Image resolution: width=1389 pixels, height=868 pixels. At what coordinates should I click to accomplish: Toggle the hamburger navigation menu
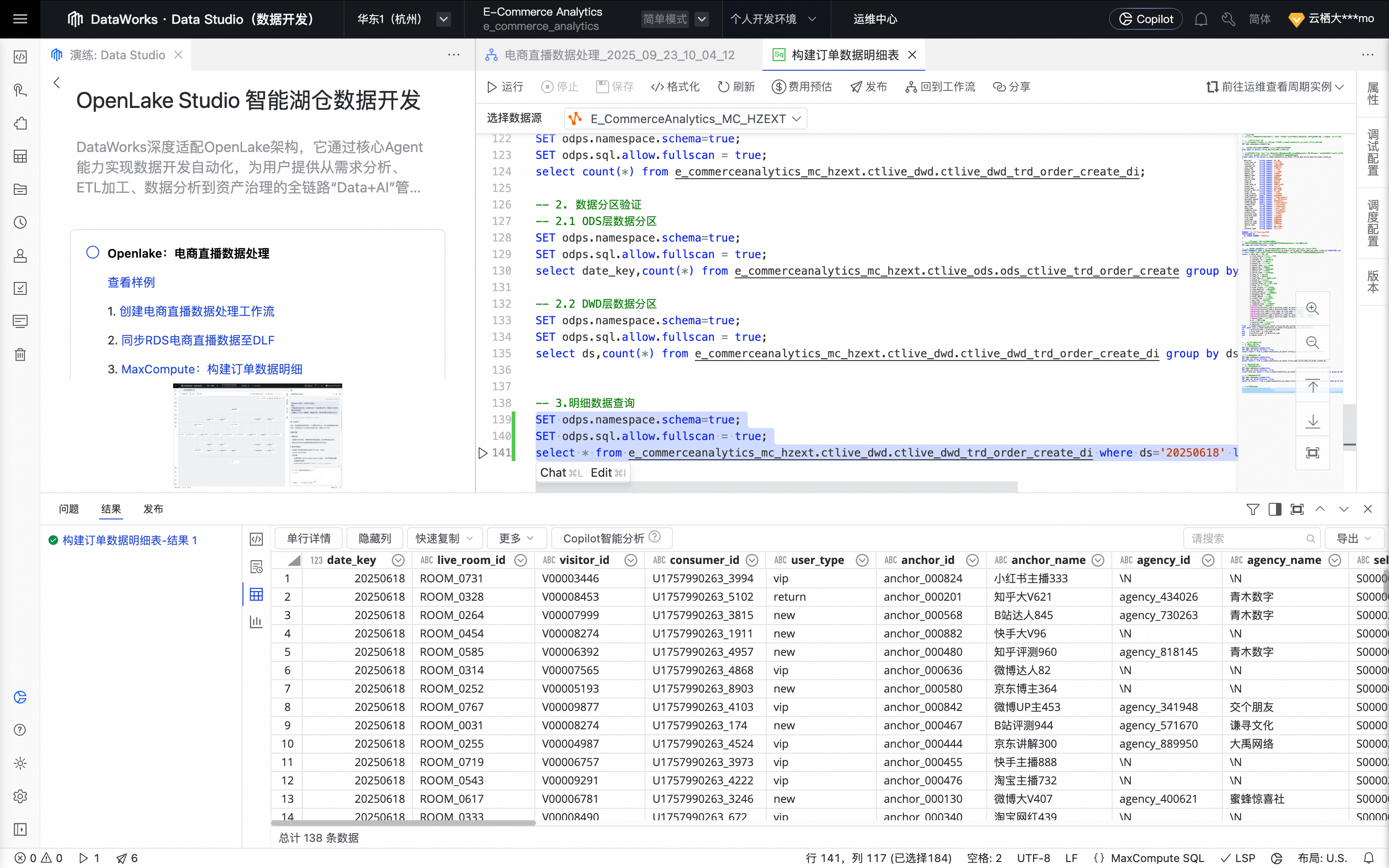[x=20, y=19]
